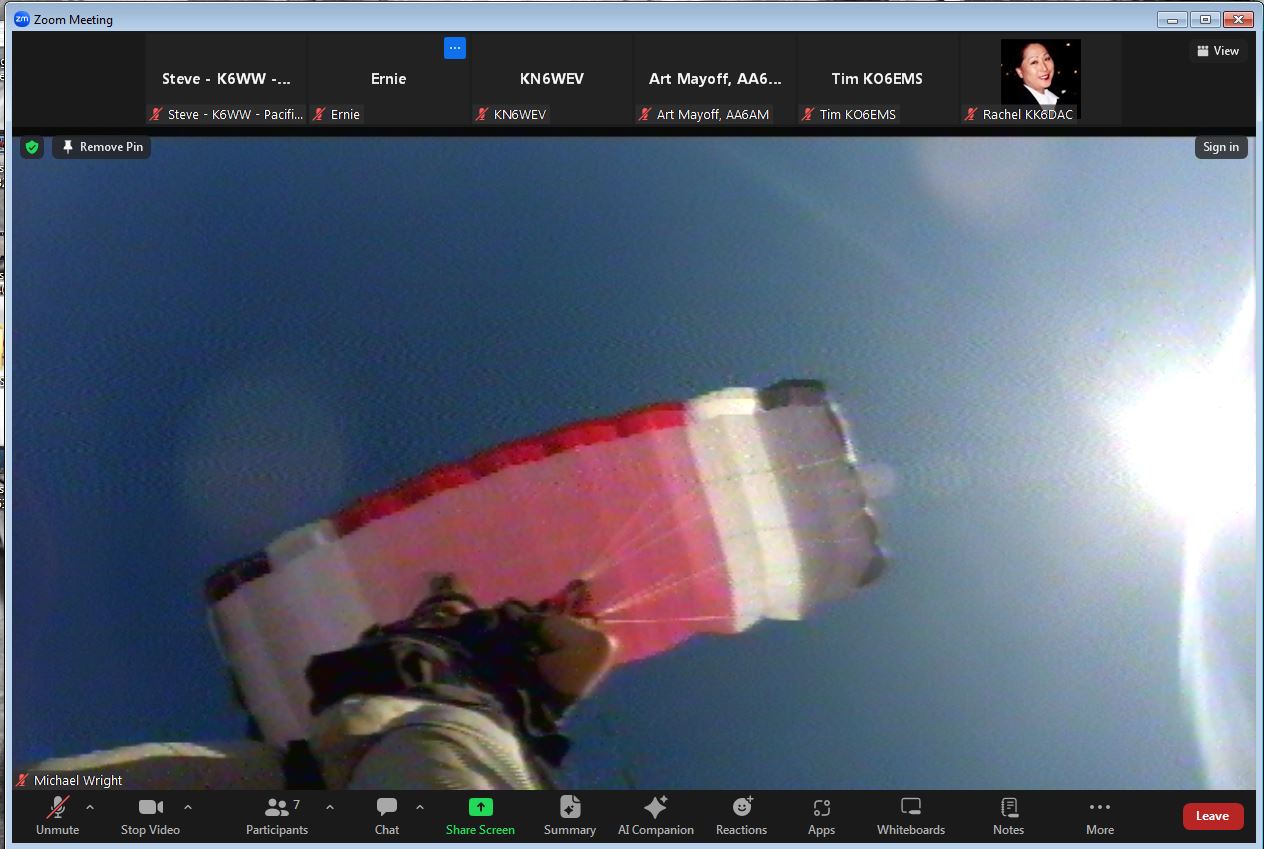The height and width of the screenshot is (849, 1264).
Task: Open the Reactions menu
Action: click(741, 815)
